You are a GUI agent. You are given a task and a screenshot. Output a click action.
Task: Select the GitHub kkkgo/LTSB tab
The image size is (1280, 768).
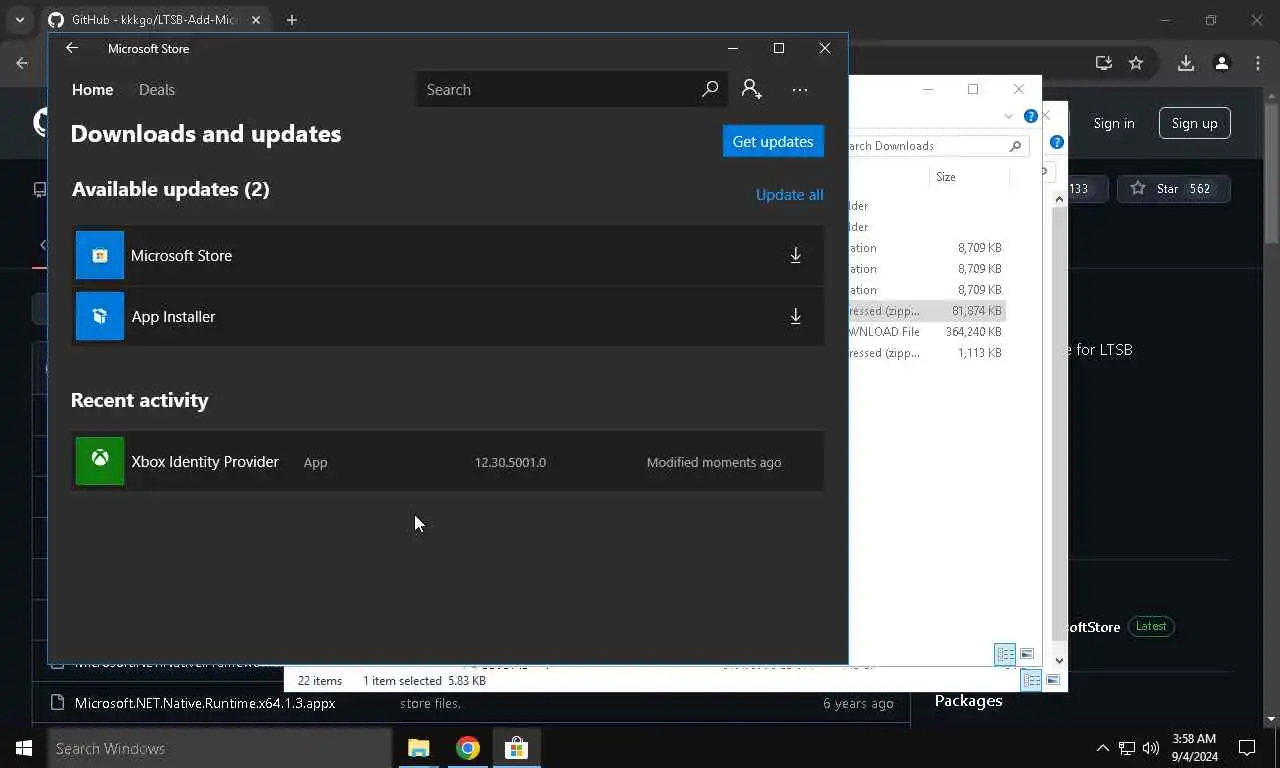(155, 20)
